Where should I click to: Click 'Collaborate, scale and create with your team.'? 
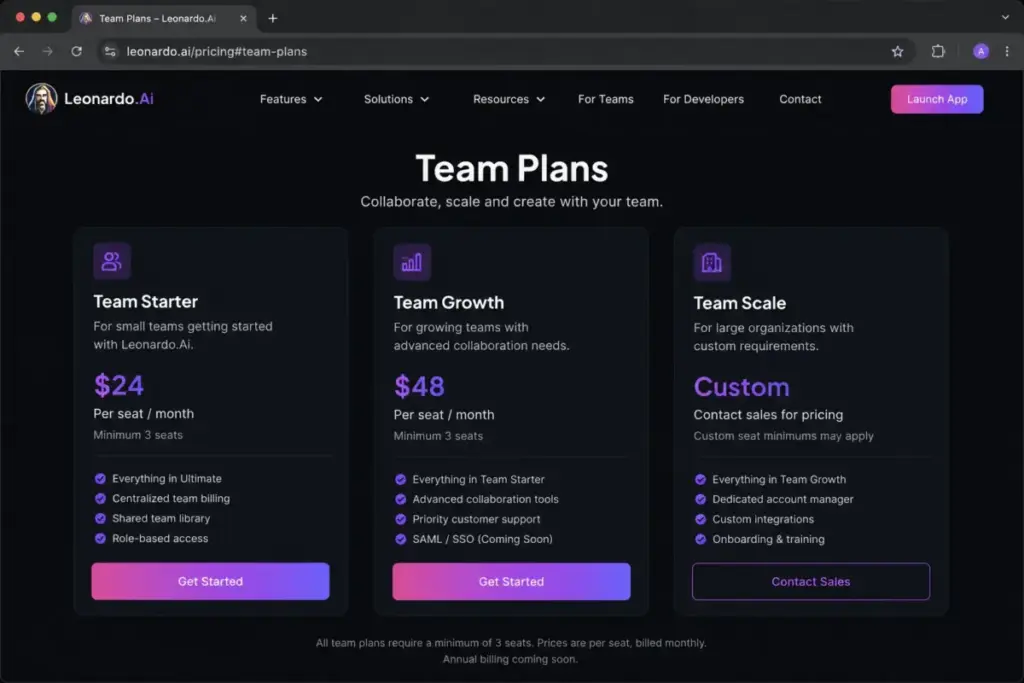click(x=511, y=202)
